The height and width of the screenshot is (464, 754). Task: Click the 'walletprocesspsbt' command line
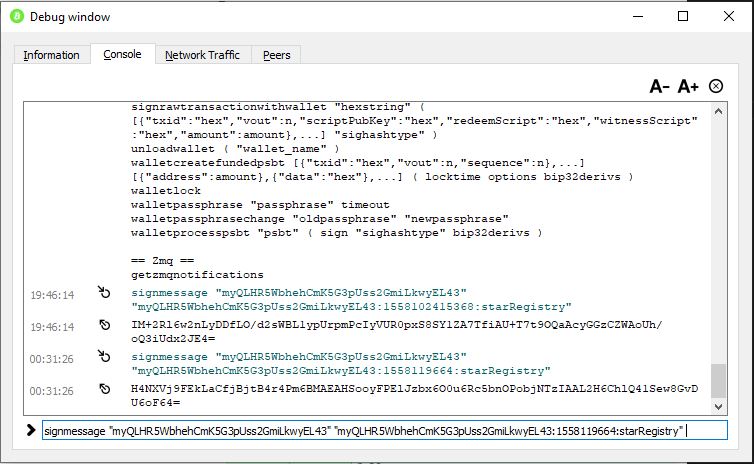tap(337, 233)
